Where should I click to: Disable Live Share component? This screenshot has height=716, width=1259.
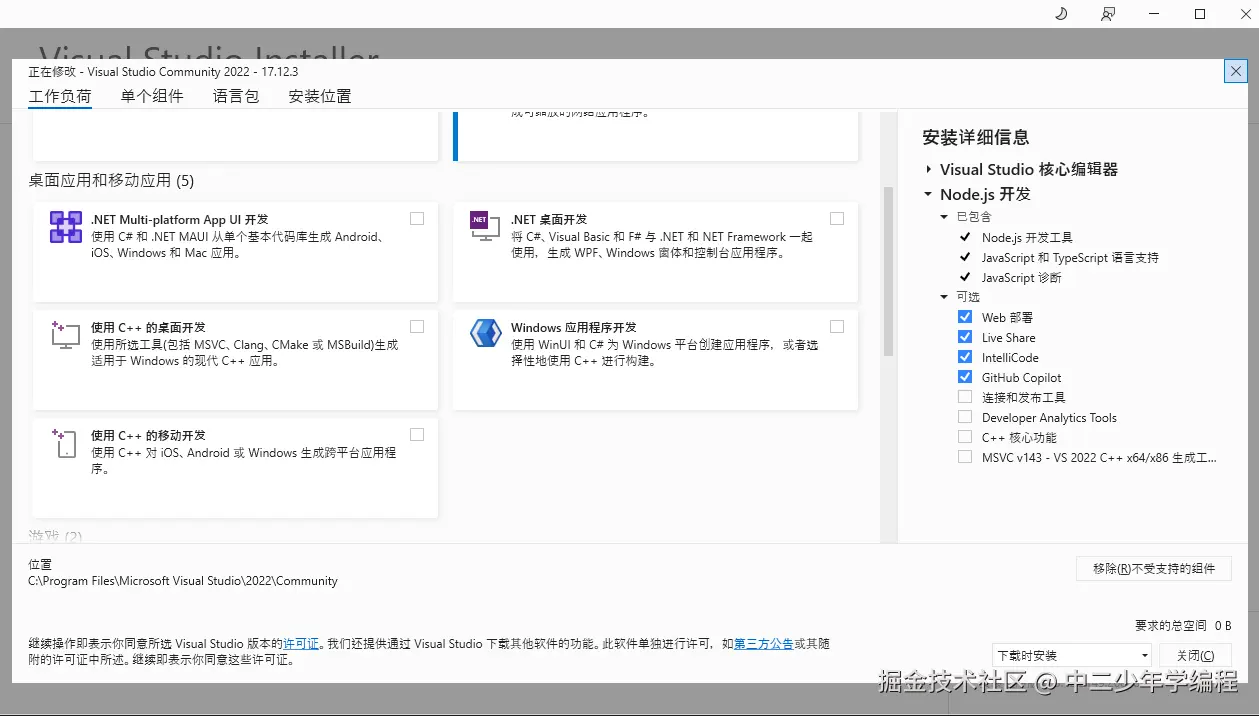965,337
